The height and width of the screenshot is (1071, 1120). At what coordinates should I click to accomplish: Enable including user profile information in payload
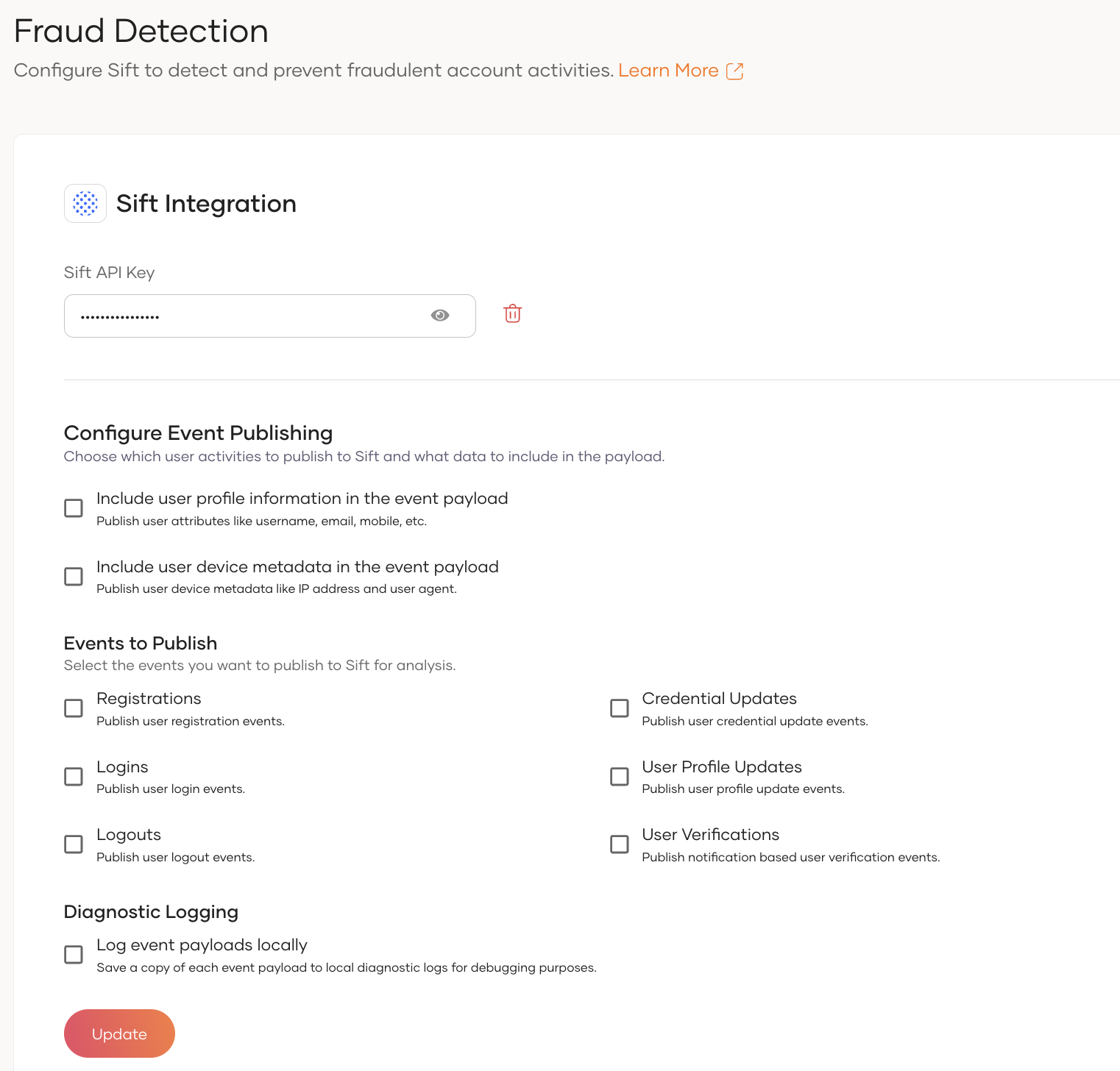pos(73,508)
